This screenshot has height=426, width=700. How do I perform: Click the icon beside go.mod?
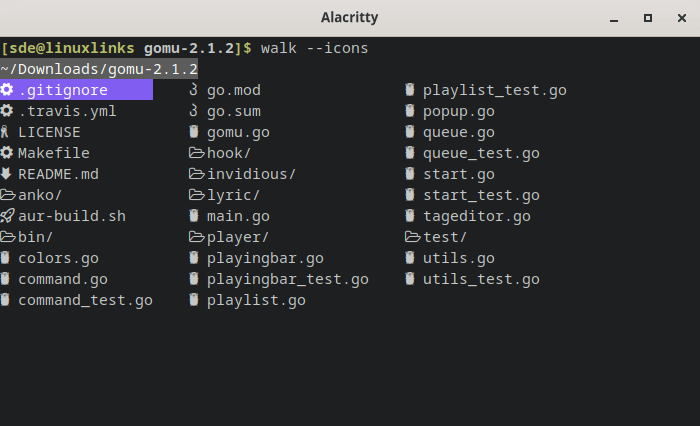193,90
